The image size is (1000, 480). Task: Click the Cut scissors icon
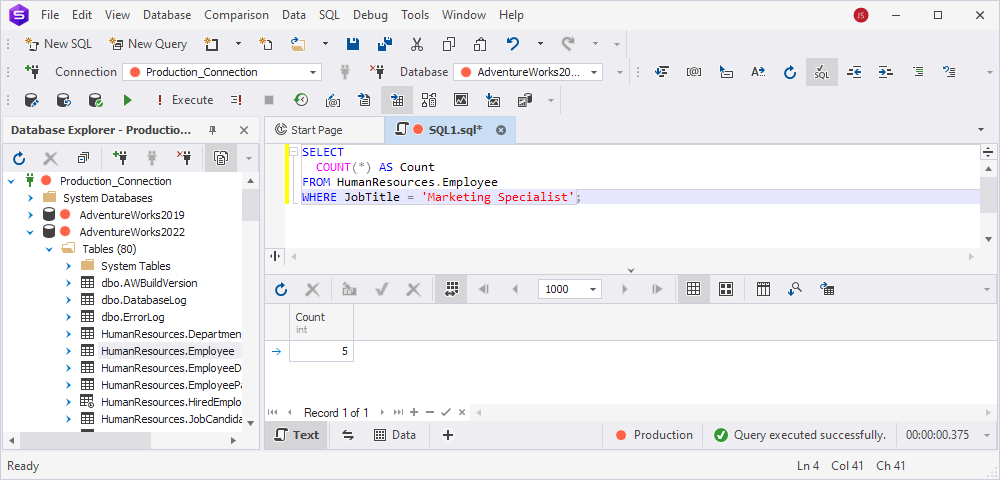(x=417, y=44)
